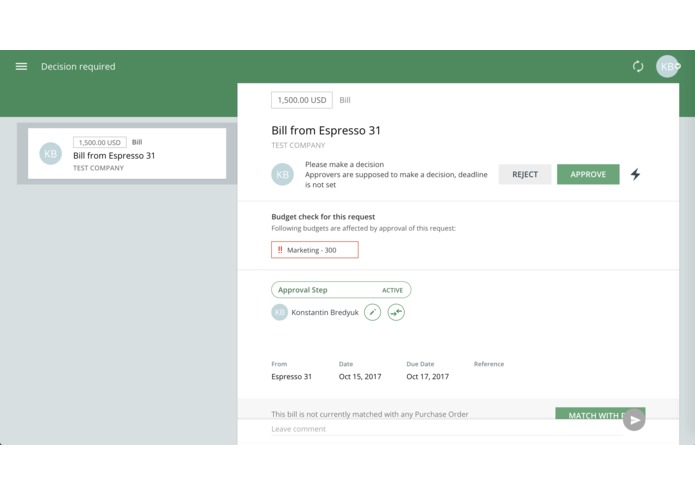The height and width of the screenshot is (494, 695).
Task: Open the KB user profile avatar in header
Action: [668, 66]
